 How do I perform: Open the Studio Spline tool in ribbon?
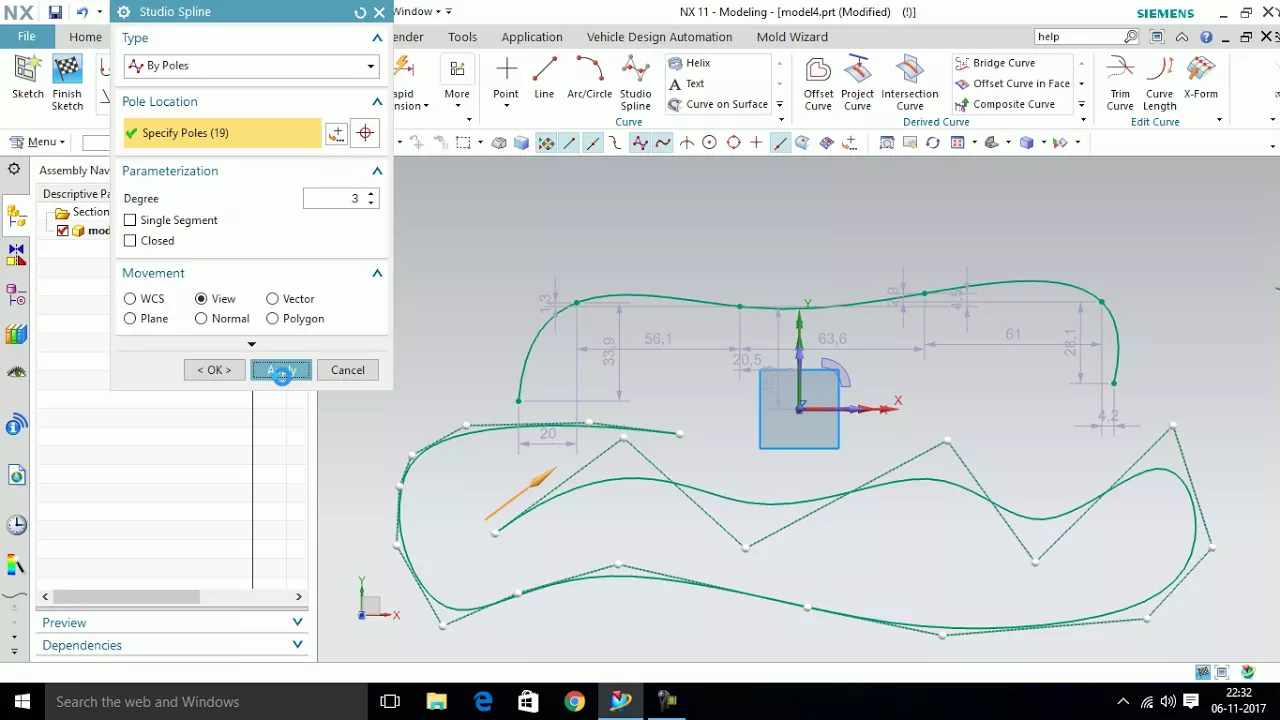coord(635,83)
